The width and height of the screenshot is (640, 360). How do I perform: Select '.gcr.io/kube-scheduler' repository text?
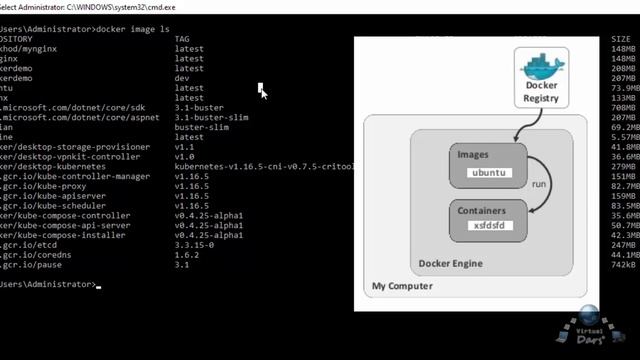[x=53, y=206]
